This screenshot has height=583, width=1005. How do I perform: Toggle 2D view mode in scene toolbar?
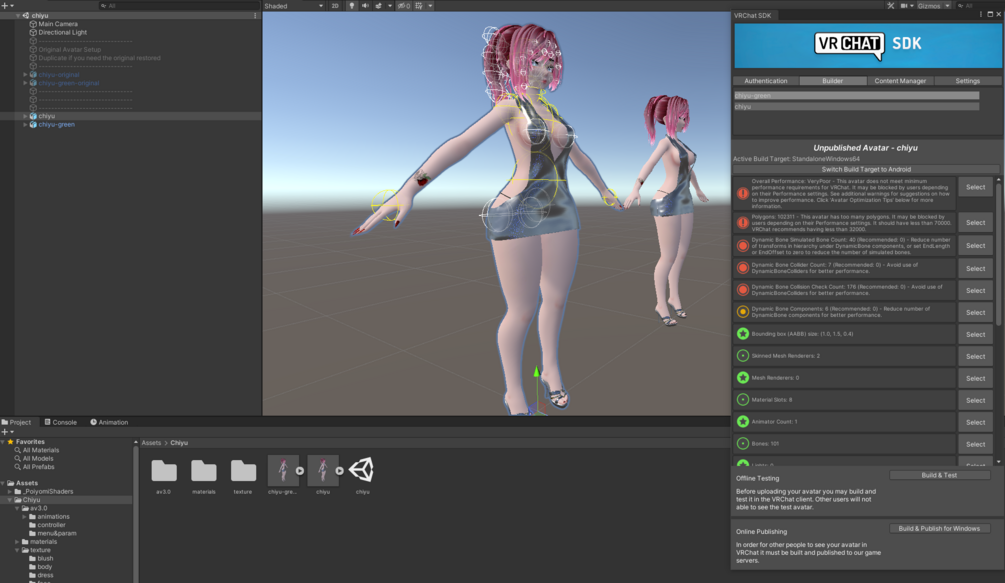tap(335, 6)
